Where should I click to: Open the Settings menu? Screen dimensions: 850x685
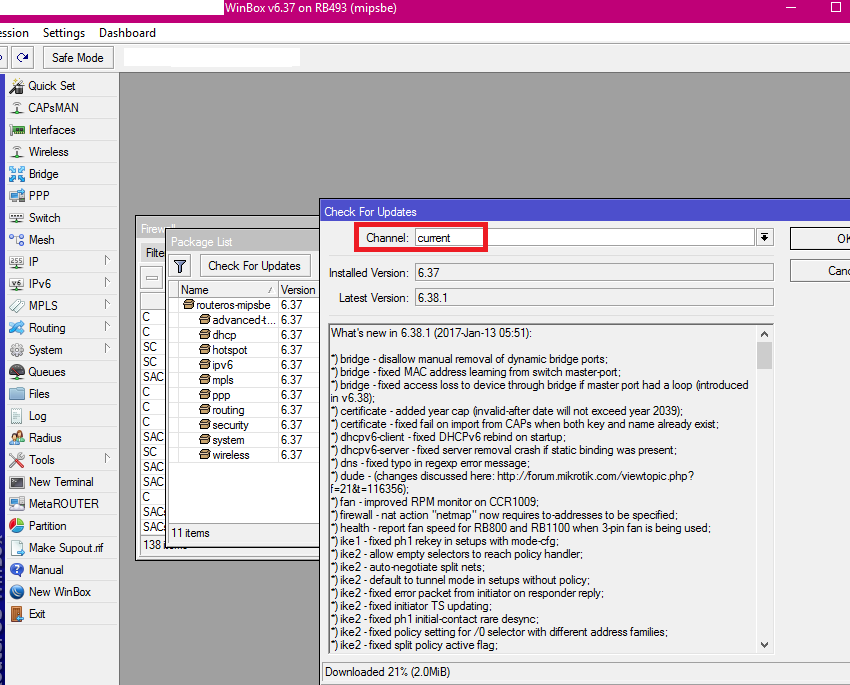(x=64, y=33)
